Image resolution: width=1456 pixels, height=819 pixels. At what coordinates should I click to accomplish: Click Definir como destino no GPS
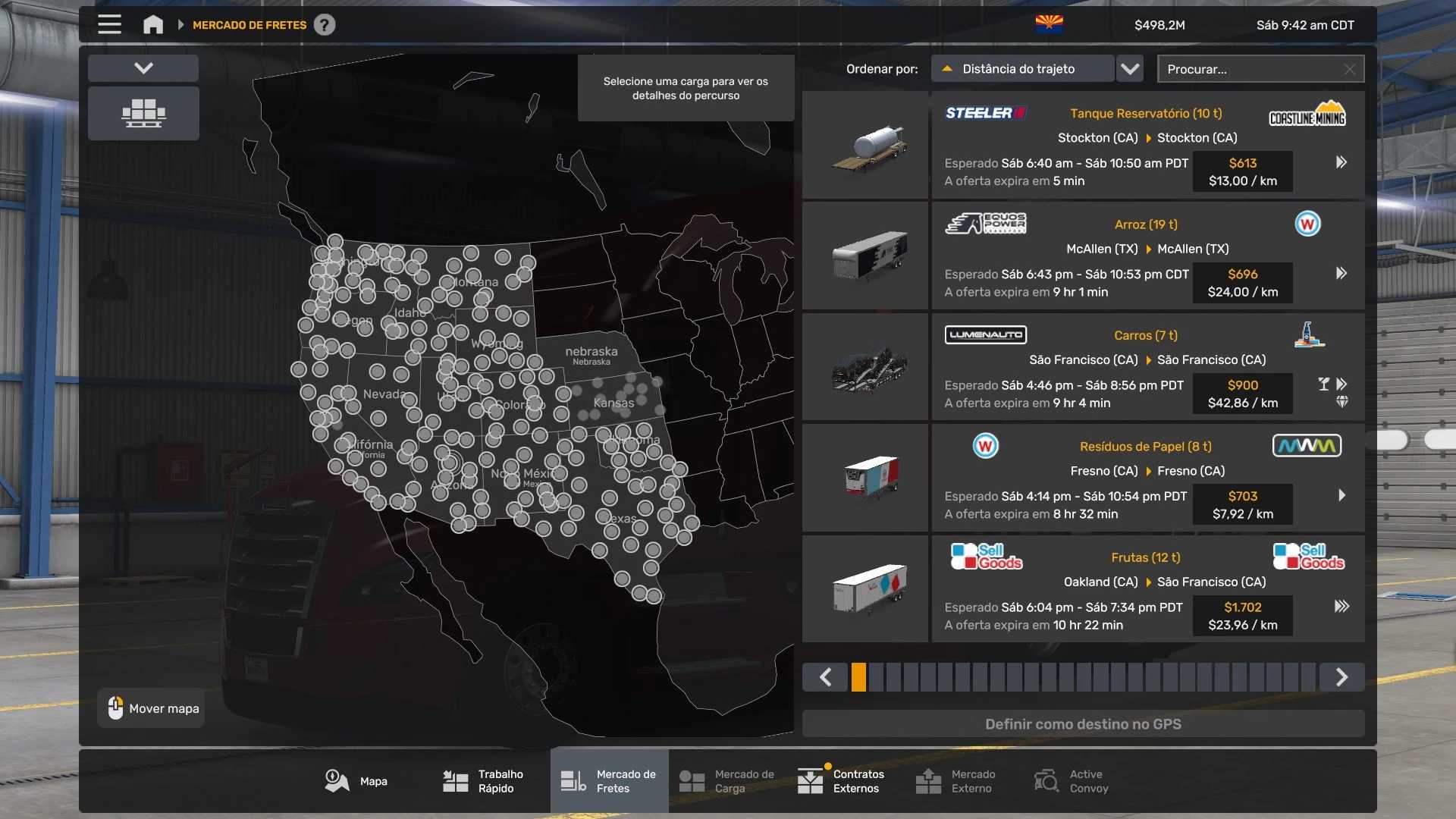(x=1083, y=724)
